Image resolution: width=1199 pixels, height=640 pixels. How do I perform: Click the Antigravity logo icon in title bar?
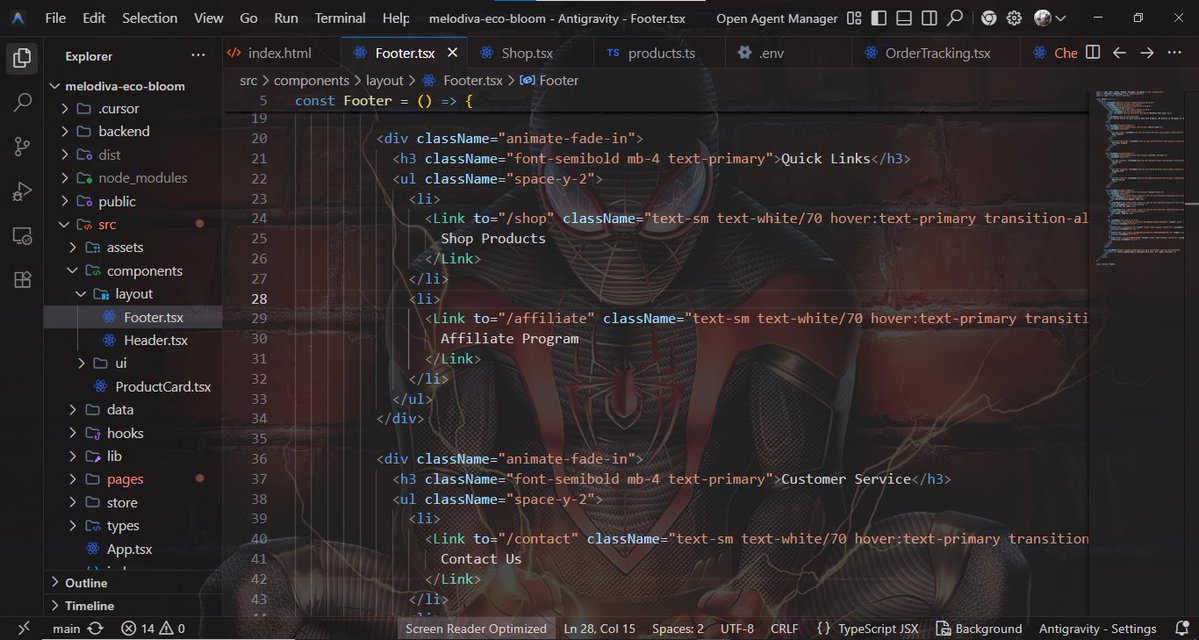click(x=18, y=18)
